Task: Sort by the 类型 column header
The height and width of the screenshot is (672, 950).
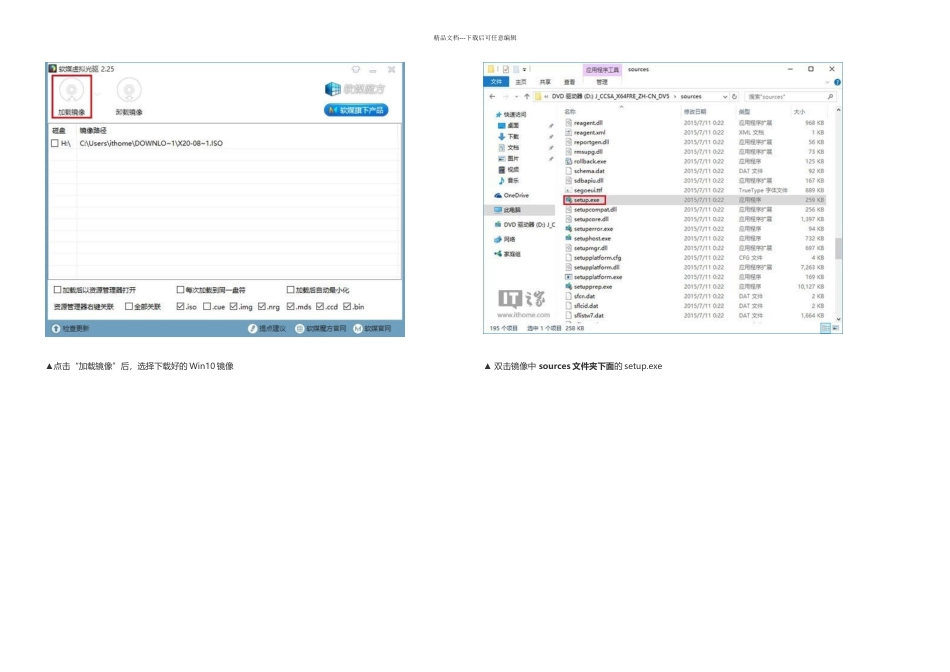Action: click(745, 111)
